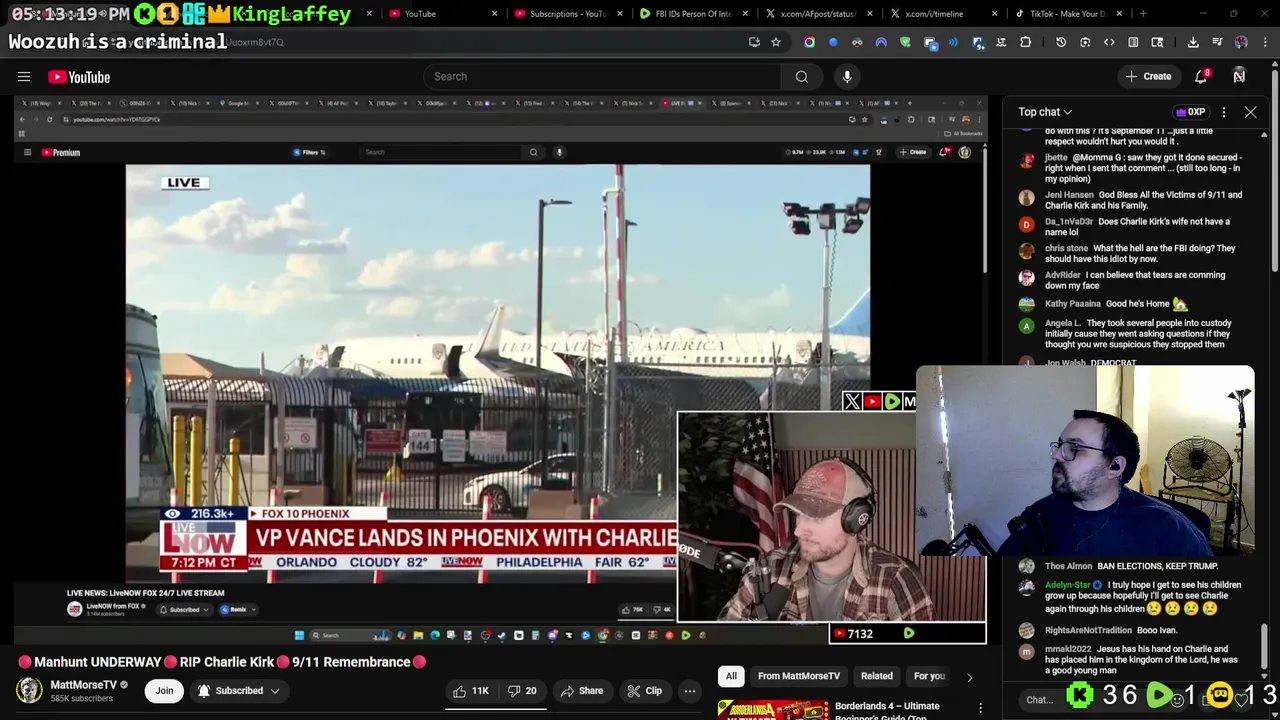The image size is (1280, 720).
Task: Switch to FBI IDs Person Of Interest tab
Action: (x=693, y=14)
